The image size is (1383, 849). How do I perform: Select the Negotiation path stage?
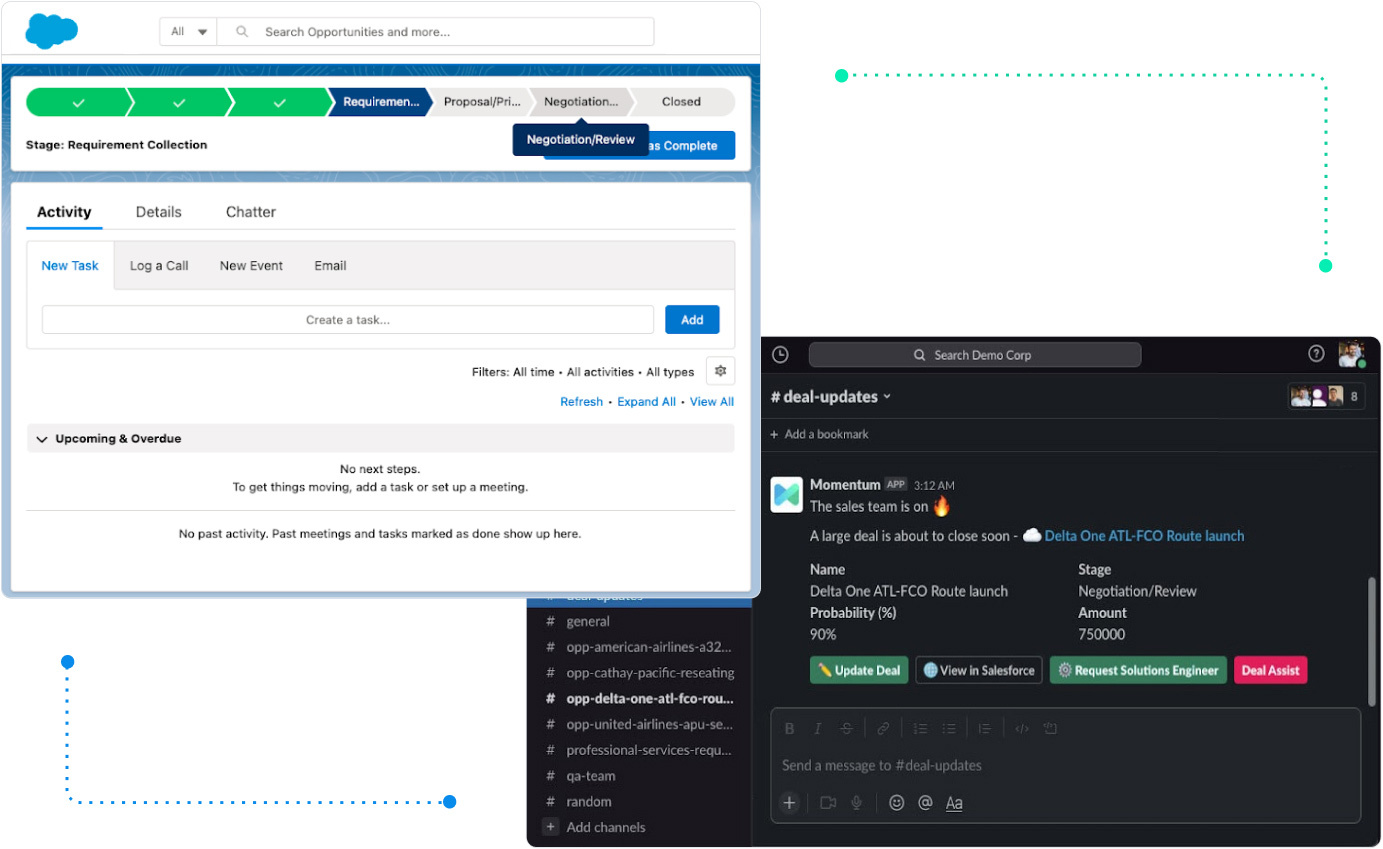pyautogui.click(x=582, y=101)
